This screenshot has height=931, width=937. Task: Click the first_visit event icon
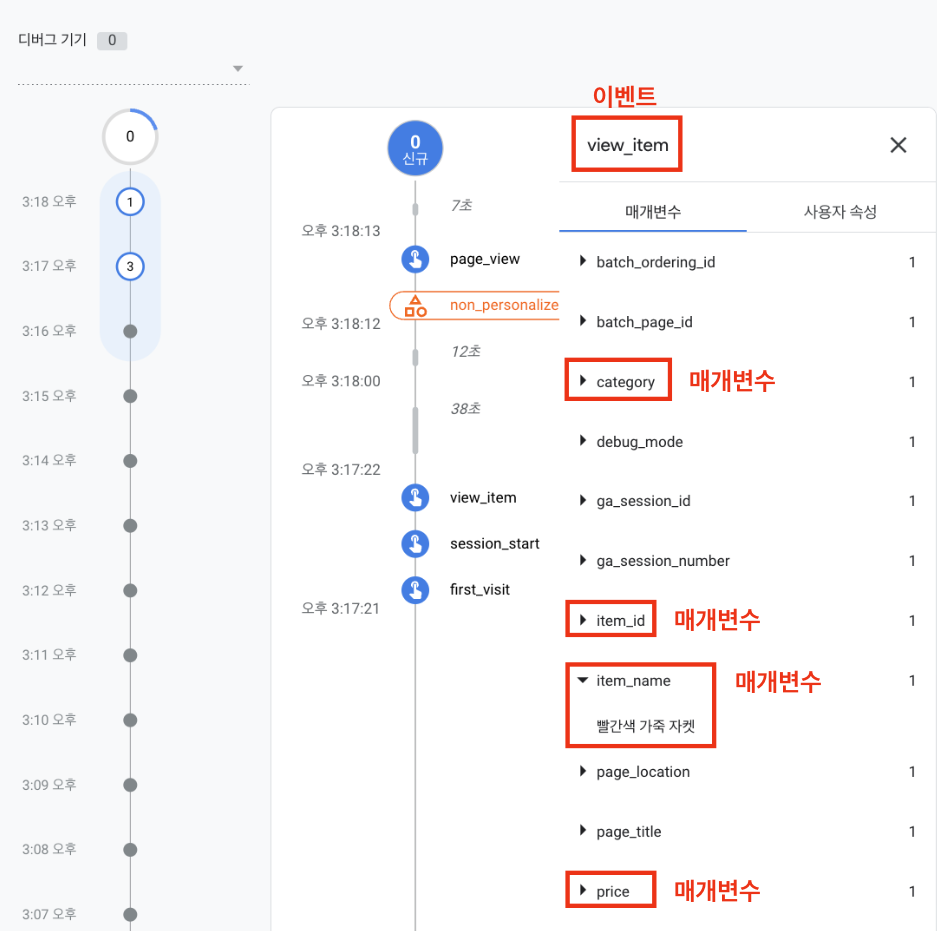point(415,590)
